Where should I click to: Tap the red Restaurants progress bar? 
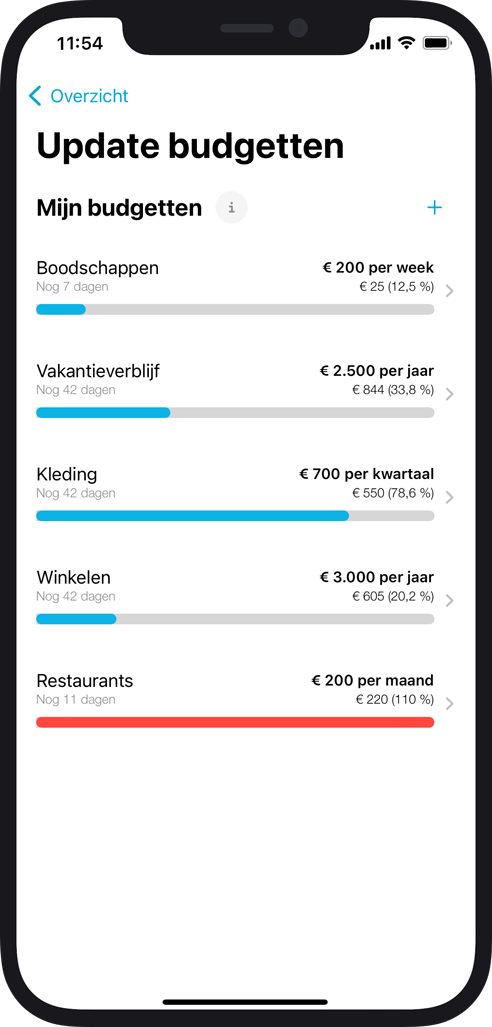click(x=235, y=722)
